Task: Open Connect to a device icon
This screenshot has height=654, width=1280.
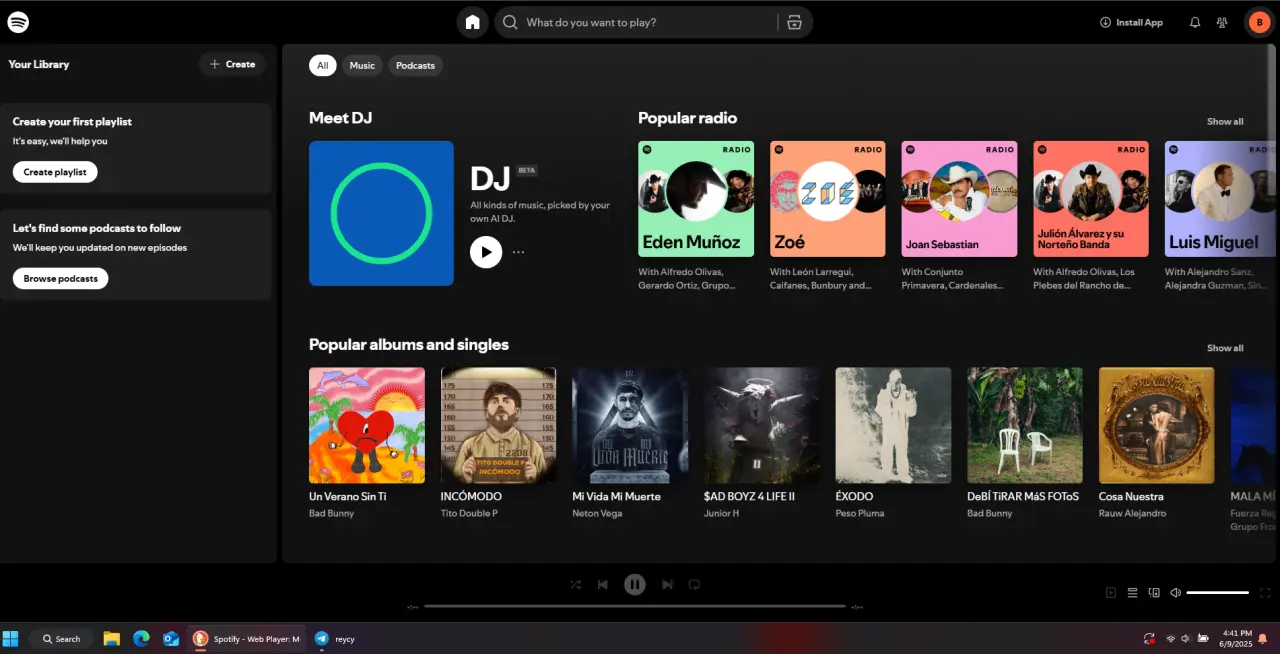Action: 1154,593
